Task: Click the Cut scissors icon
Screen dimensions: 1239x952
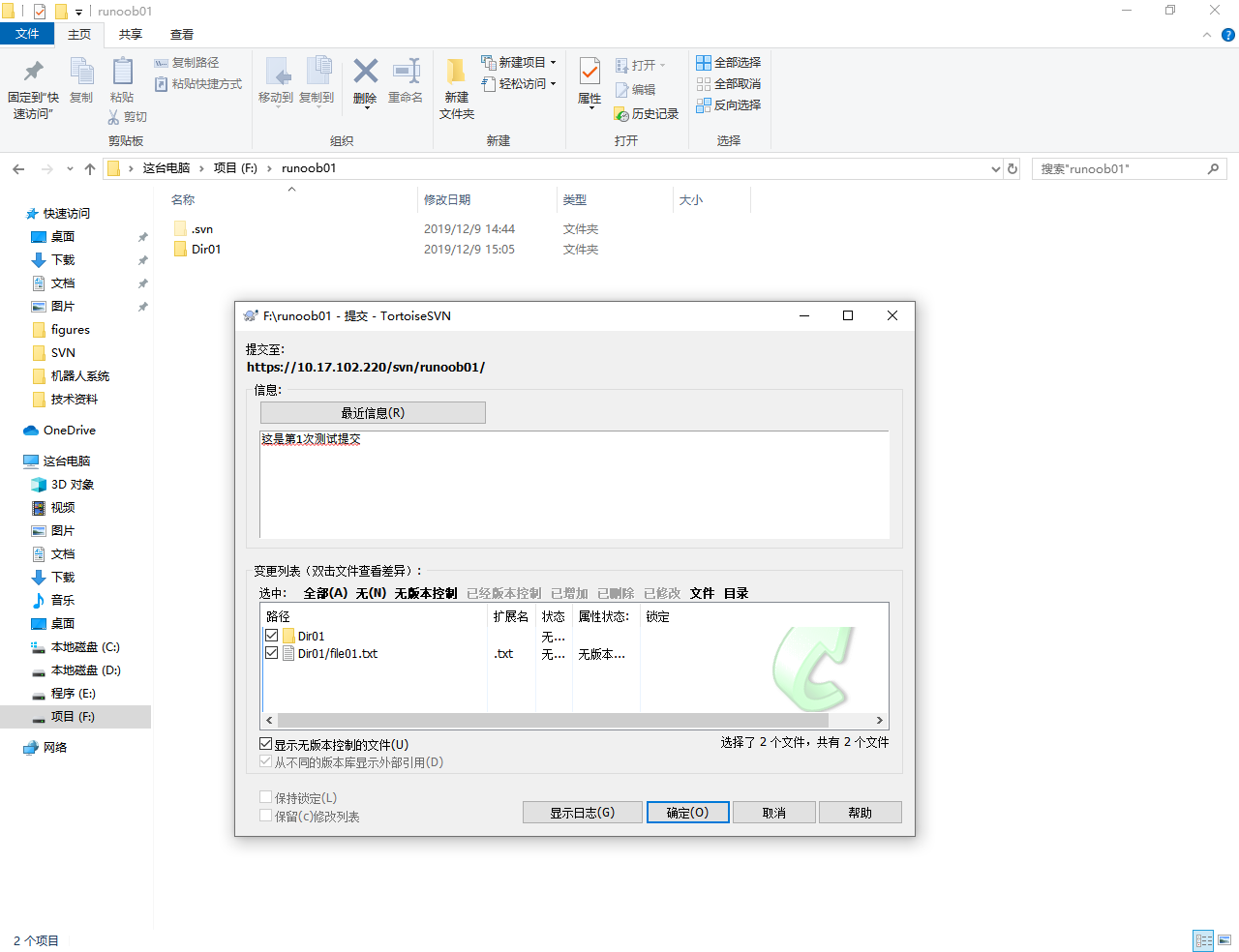Action: pos(114,117)
